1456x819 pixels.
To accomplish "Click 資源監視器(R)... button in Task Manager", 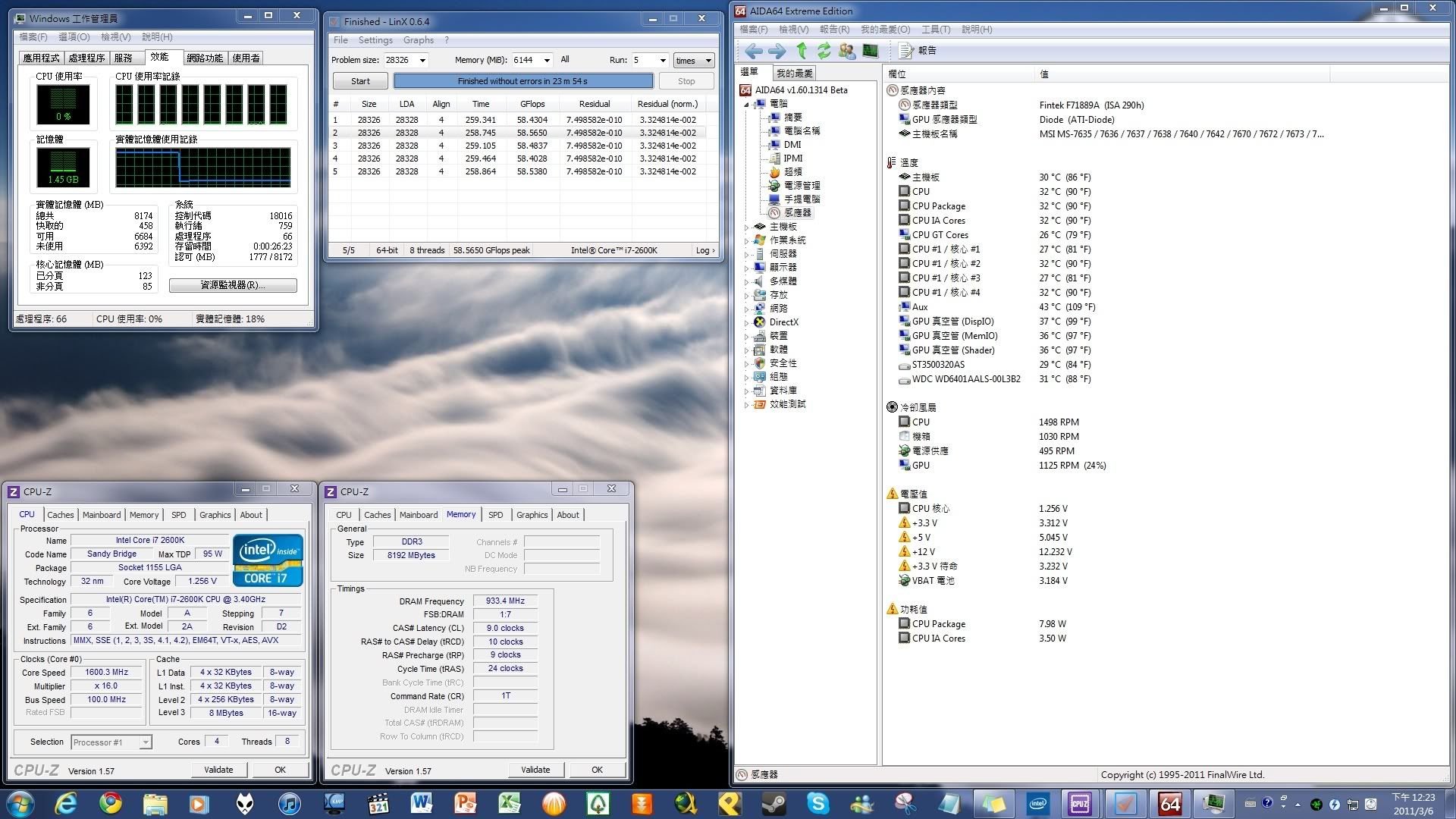I will pos(233,285).
